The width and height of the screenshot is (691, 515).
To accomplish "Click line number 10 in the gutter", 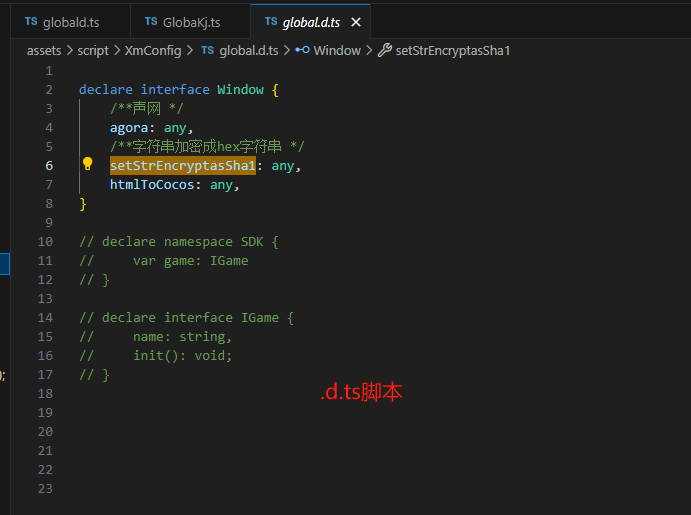I will click(x=45, y=242).
